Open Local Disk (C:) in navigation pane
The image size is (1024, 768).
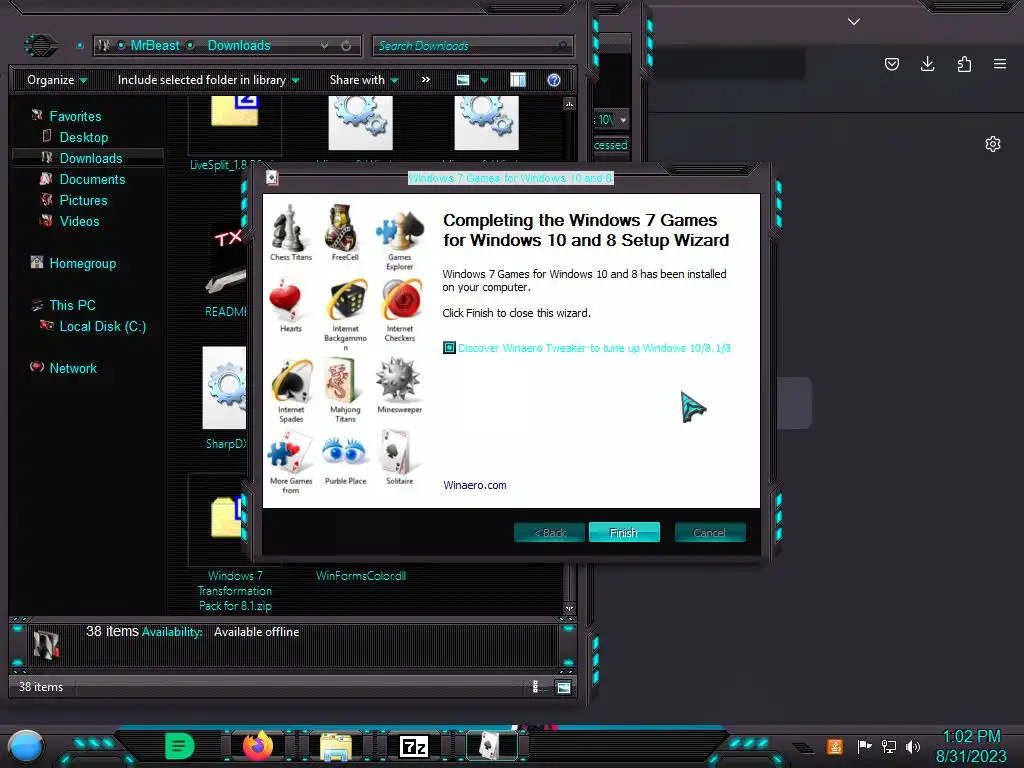pos(103,326)
